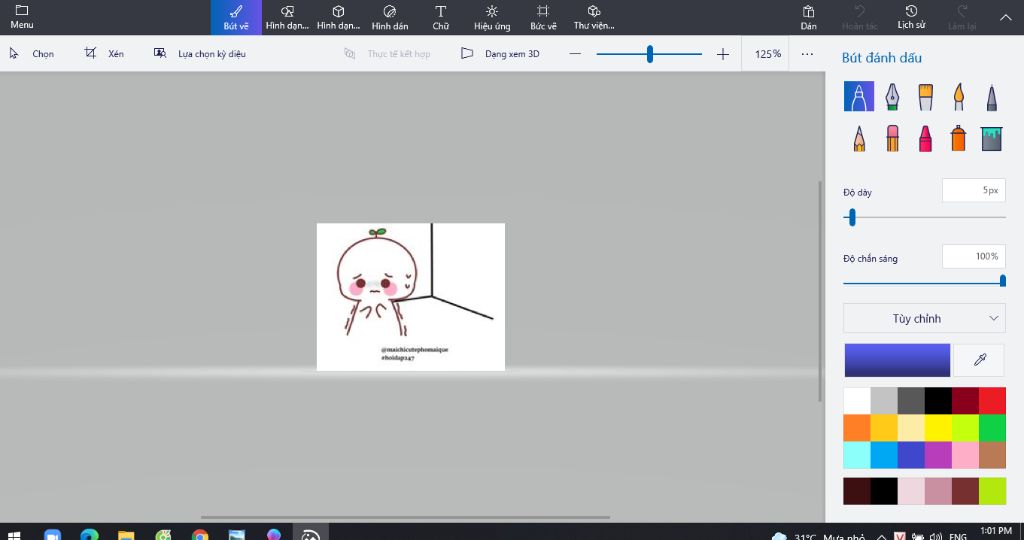1024x540 pixels.
Task: Choose the orange color swatch
Action: point(857,428)
